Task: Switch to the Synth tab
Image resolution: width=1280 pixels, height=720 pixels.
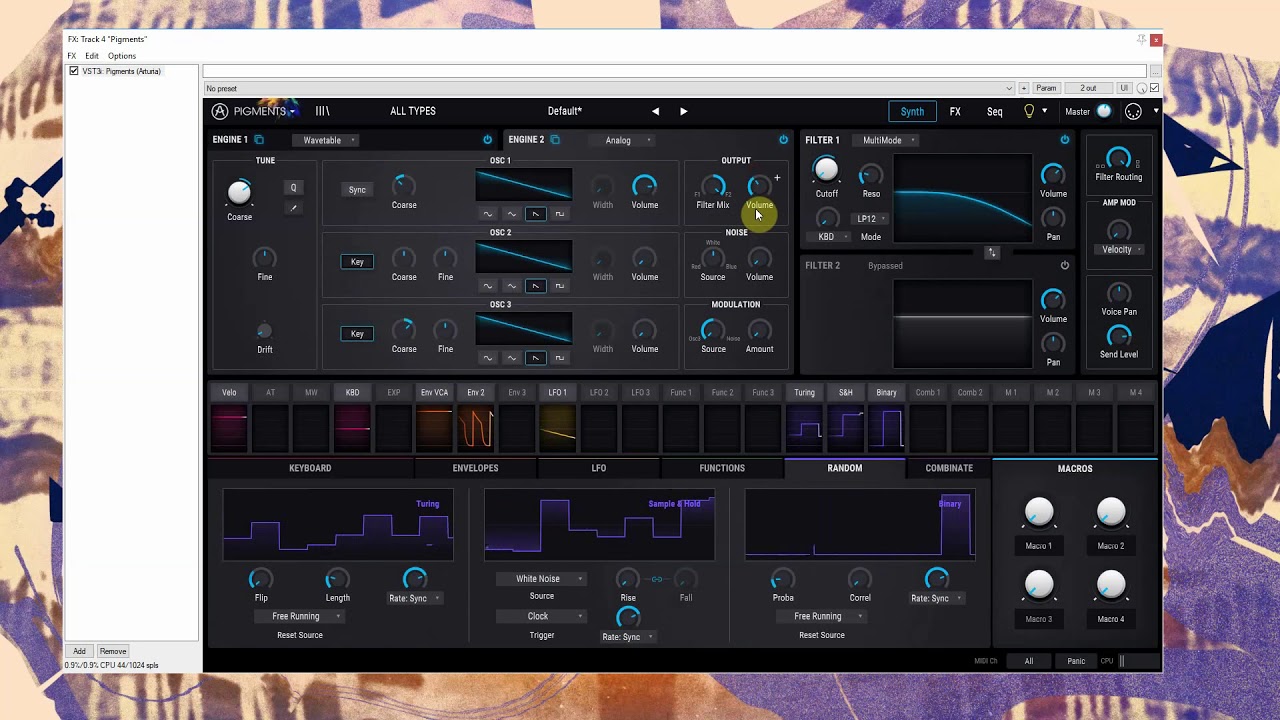Action: pyautogui.click(x=912, y=111)
